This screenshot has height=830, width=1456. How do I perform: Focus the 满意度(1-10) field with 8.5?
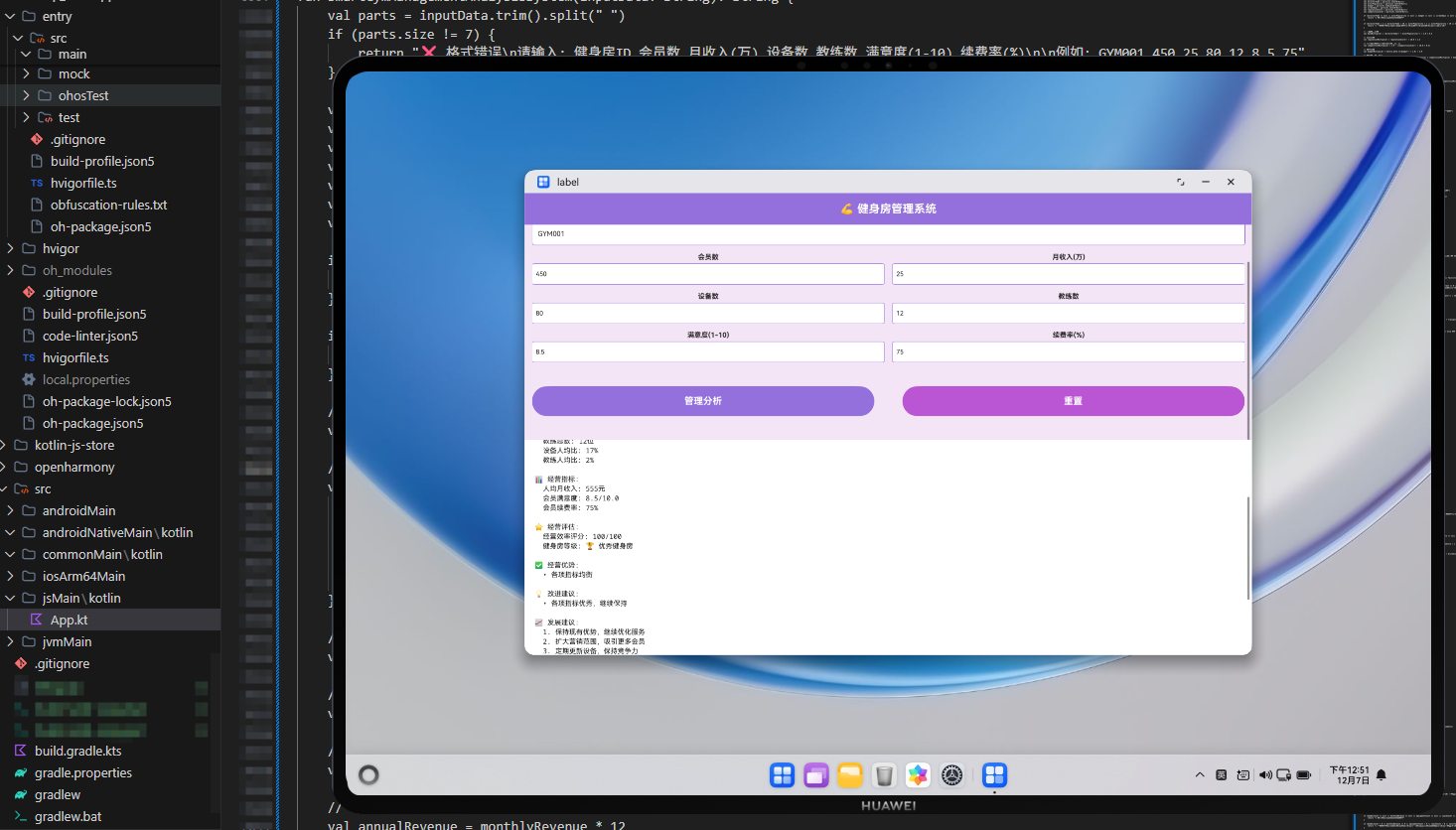pyautogui.click(x=708, y=351)
